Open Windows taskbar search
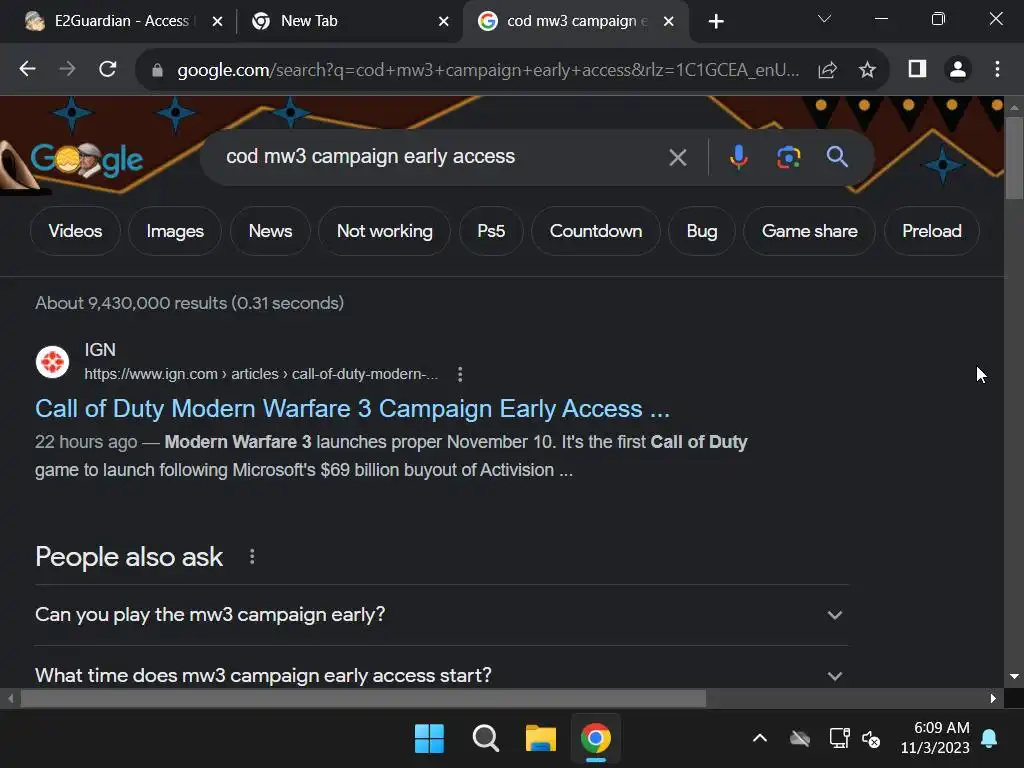 485,739
